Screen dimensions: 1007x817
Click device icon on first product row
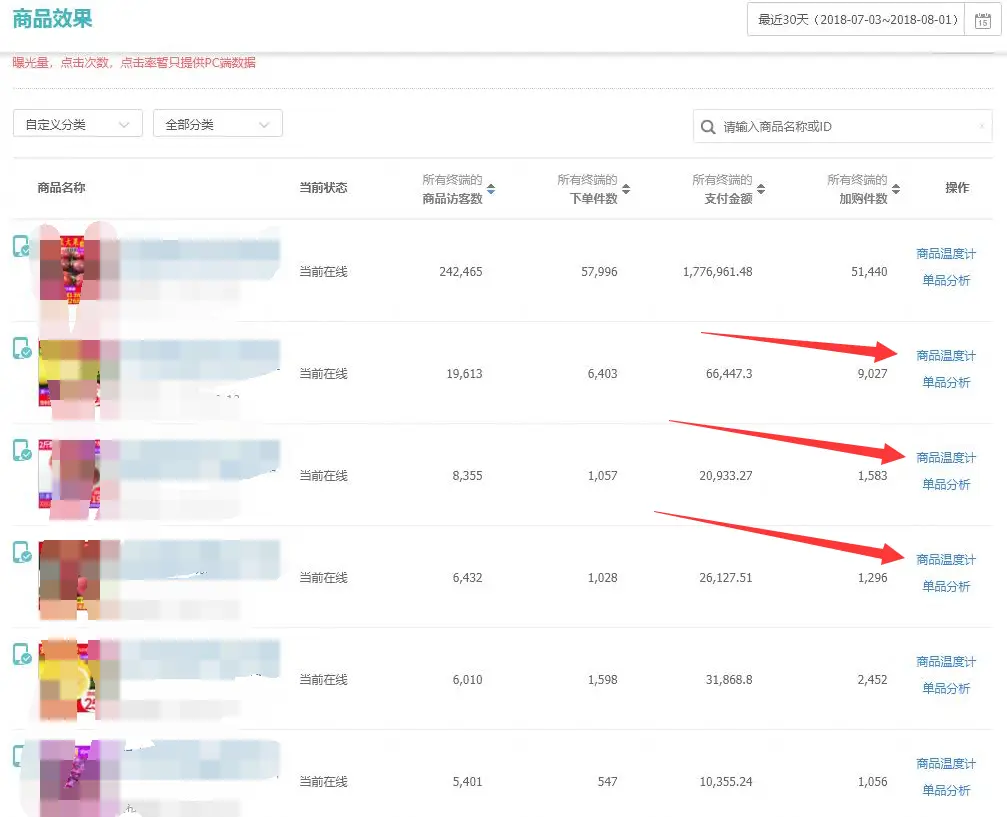pyautogui.click(x=22, y=246)
